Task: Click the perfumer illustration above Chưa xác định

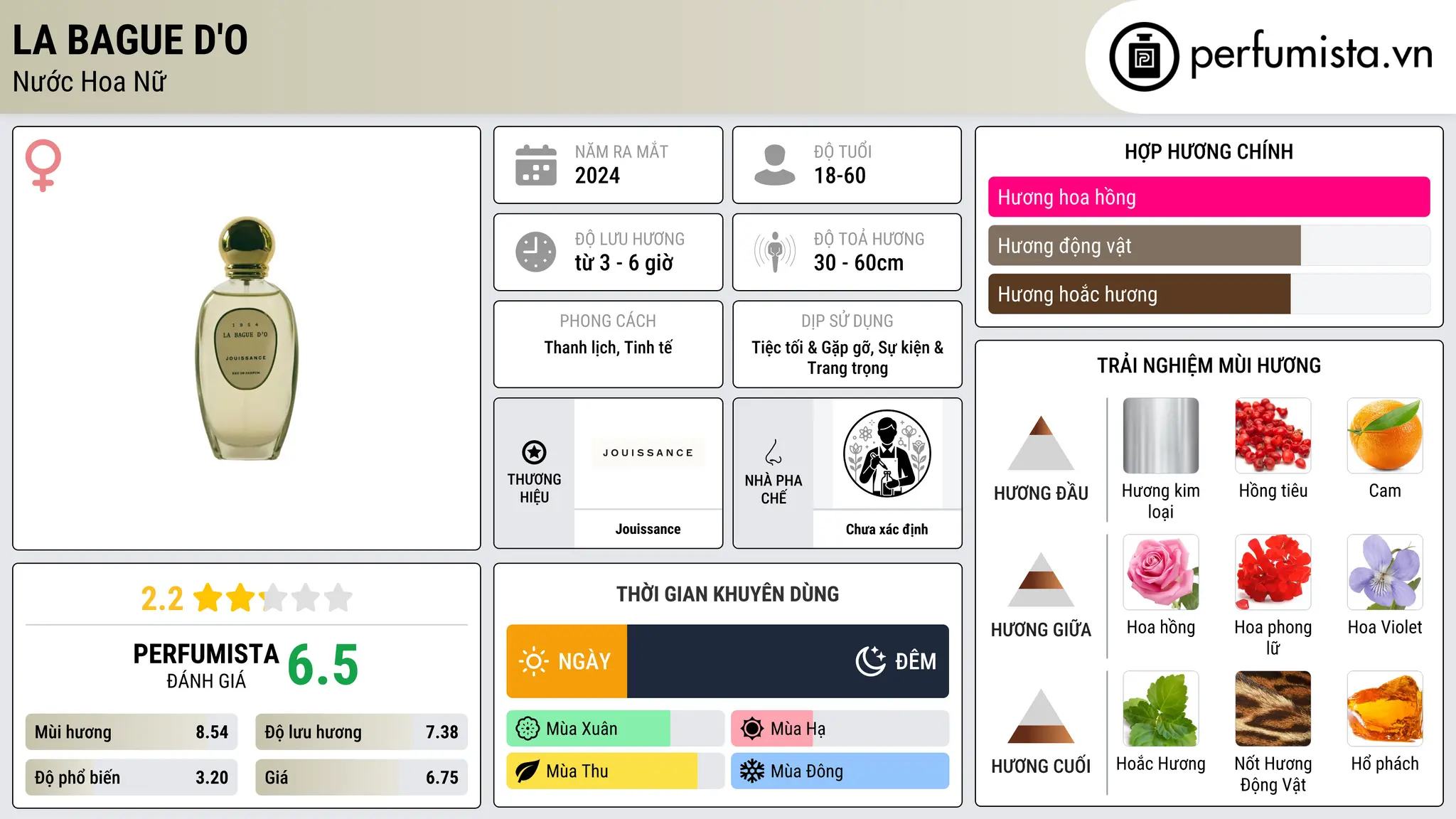Action: click(887, 454)
